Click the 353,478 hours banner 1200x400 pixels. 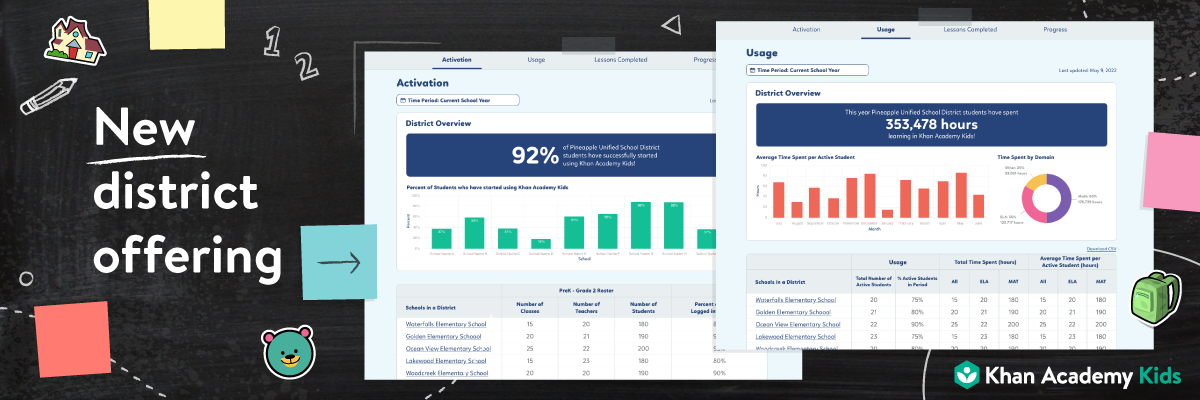coord(931,125)
